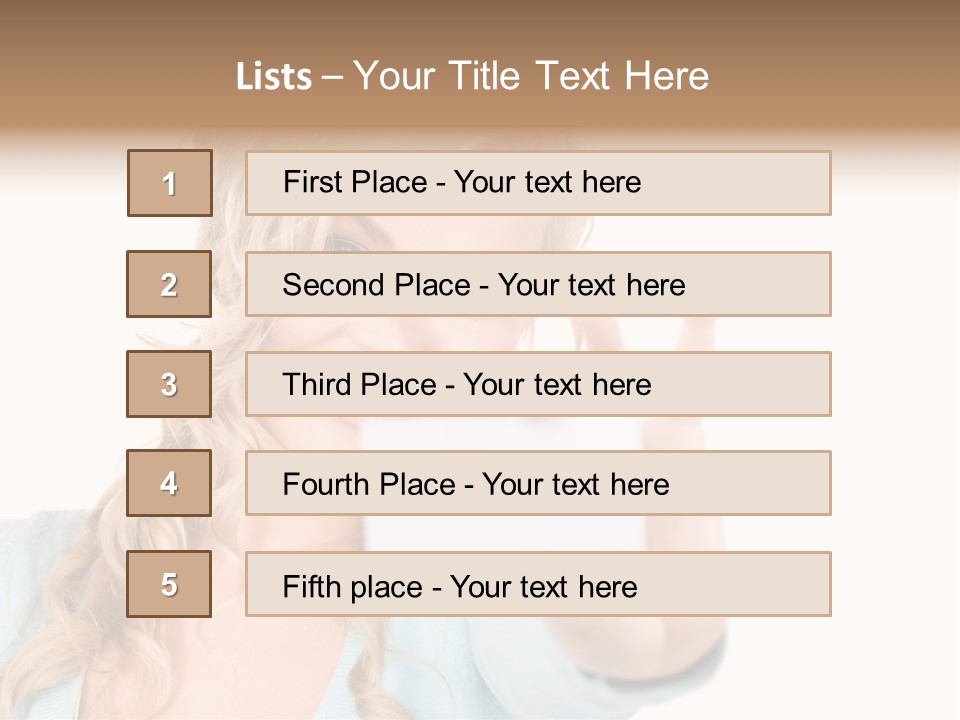Screen dimensions: 960x720
Task: Click the curly hair at the slide's lower left
Action: click(x=60, y=640)
